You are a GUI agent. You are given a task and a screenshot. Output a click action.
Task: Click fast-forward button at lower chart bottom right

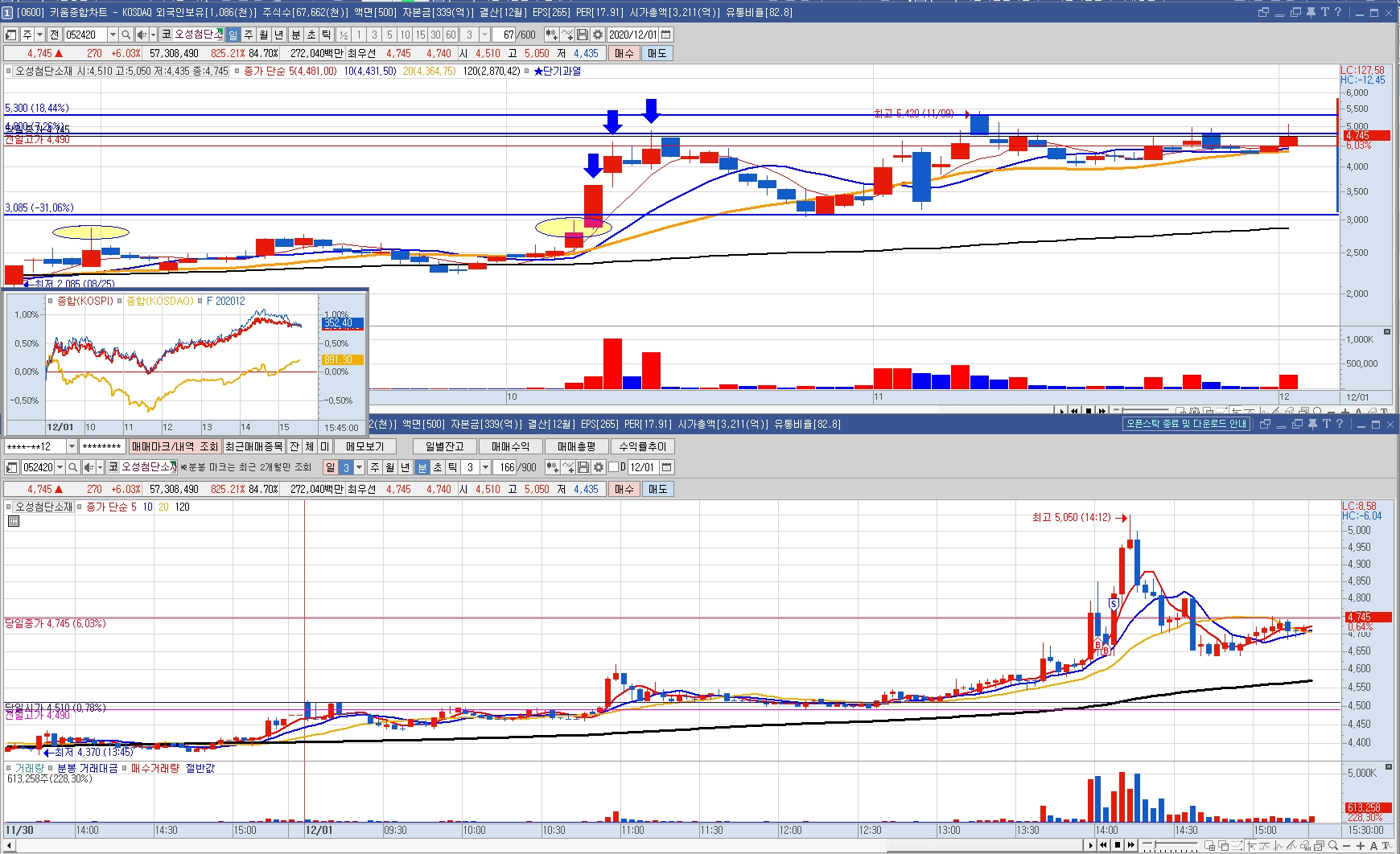point(1131,845)
